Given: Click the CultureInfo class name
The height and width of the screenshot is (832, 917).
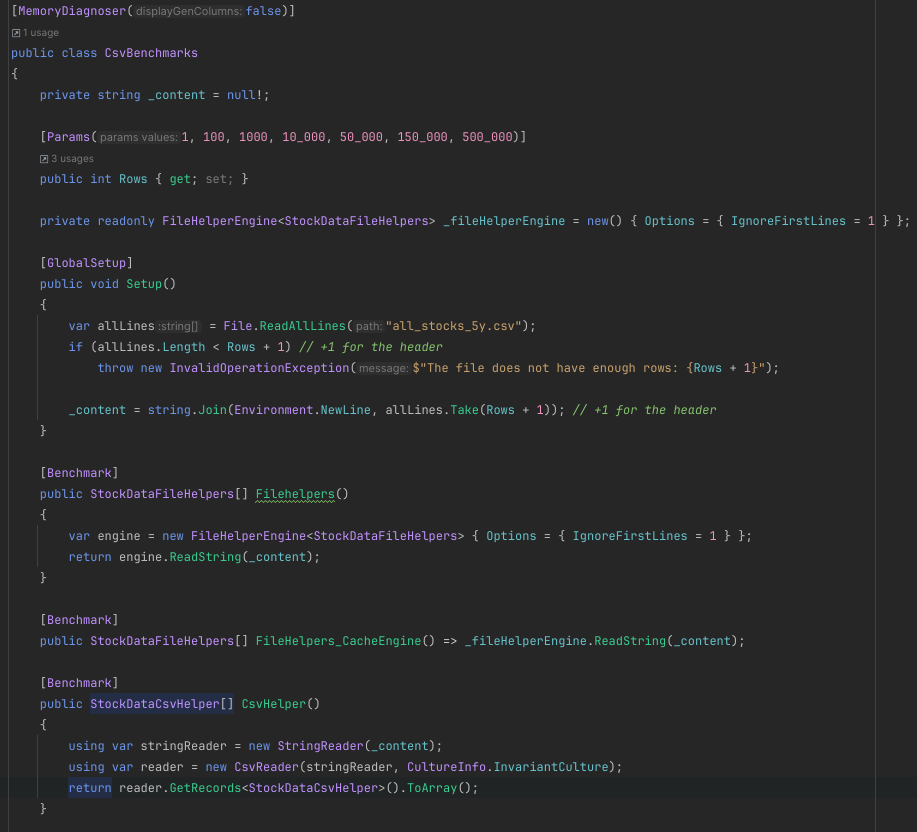Looking at the screenshot, I should point(446,768).
